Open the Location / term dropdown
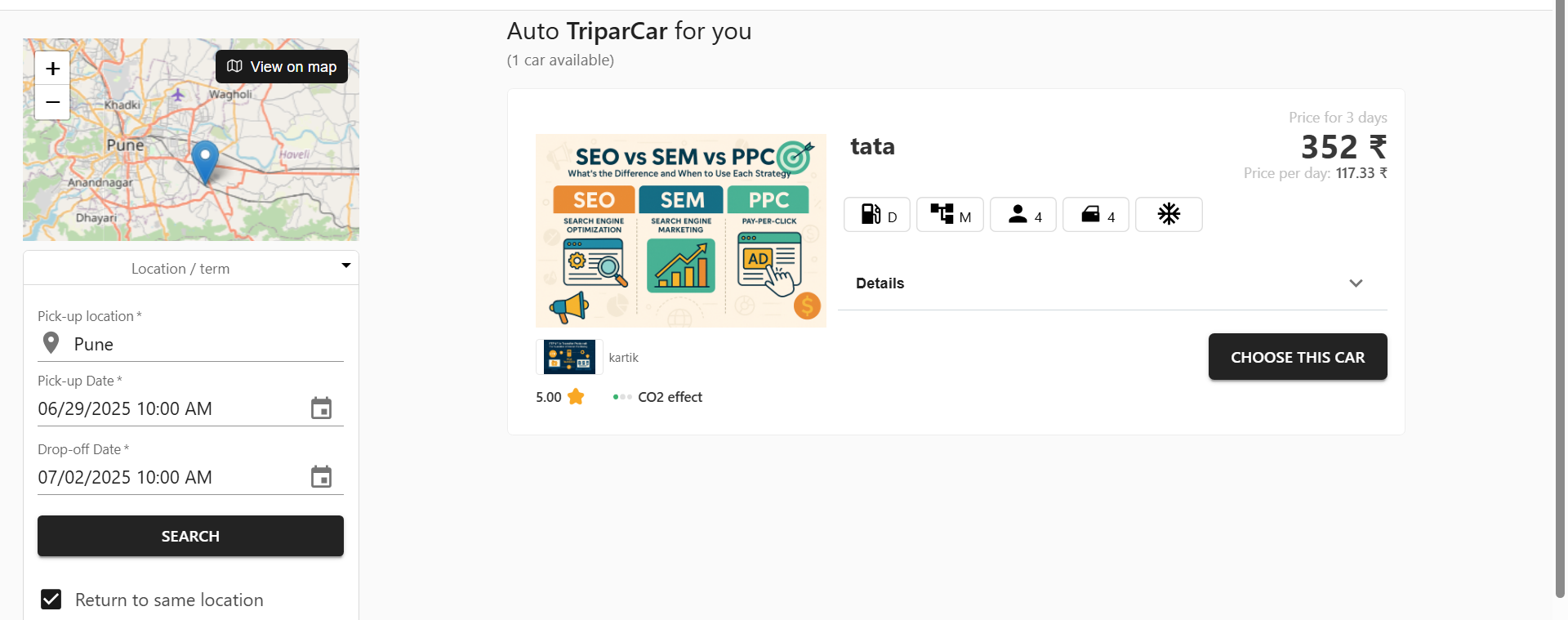Image resolution: width=1568 pixels, height=620 pixels. coord(345,266)
